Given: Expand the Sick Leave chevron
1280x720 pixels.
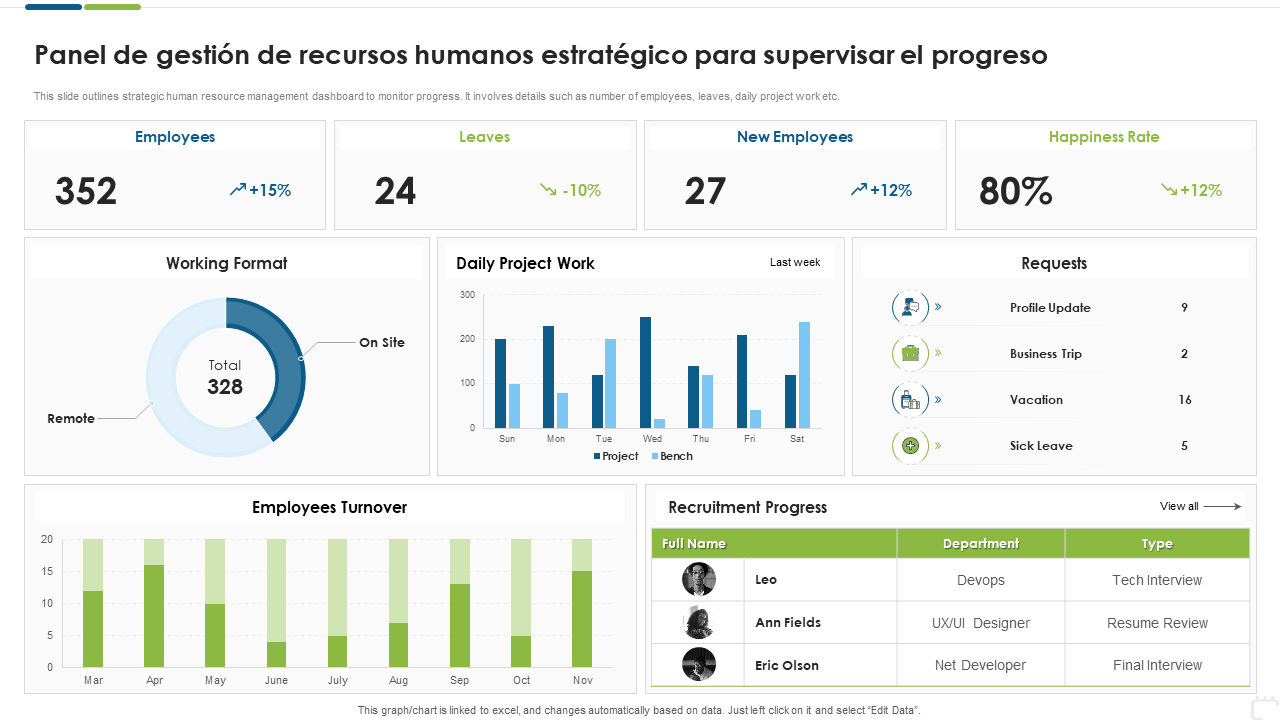Looking at the screenshot, I should pos(938,445).
